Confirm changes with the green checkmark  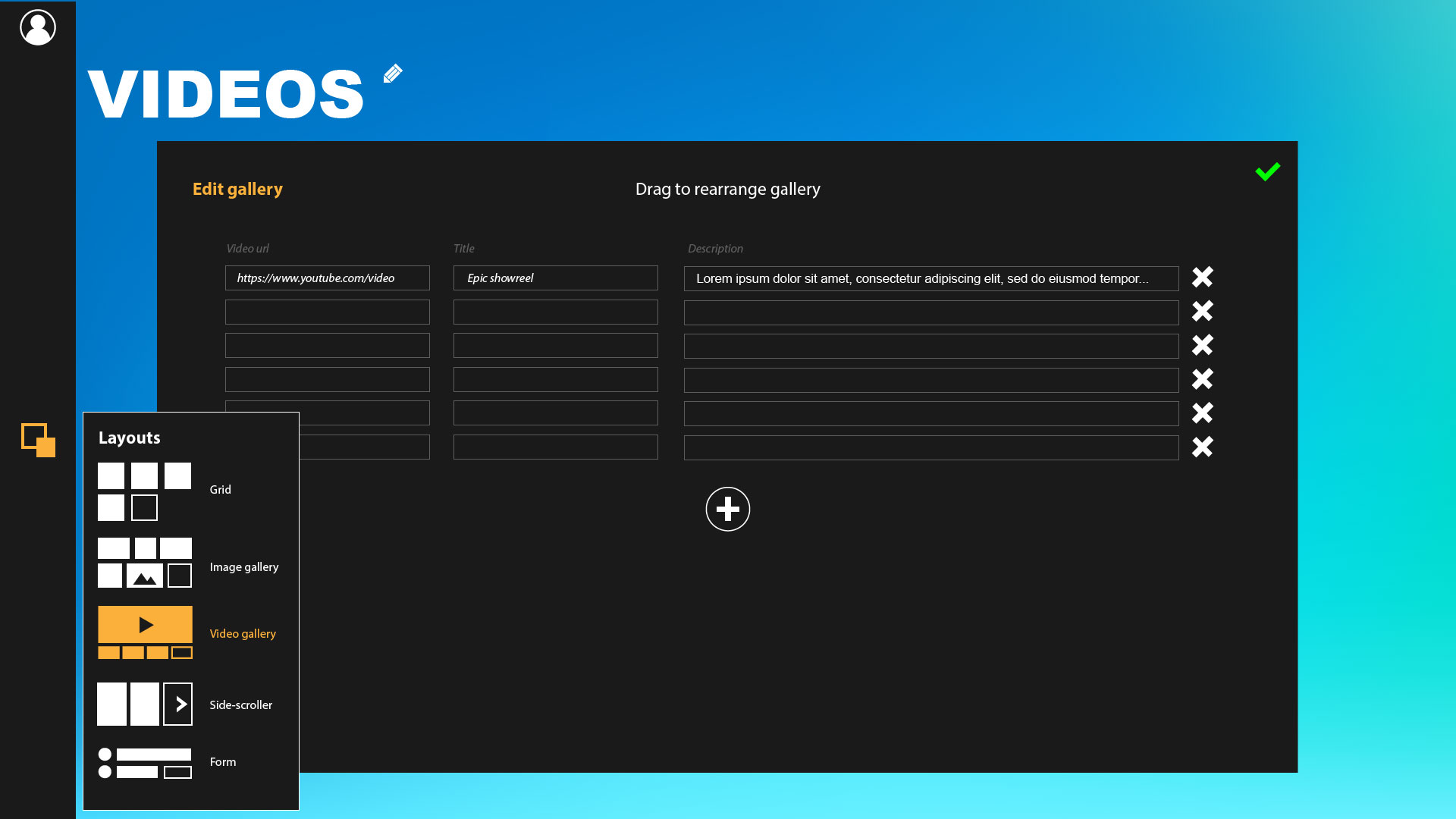(1267, 172)
